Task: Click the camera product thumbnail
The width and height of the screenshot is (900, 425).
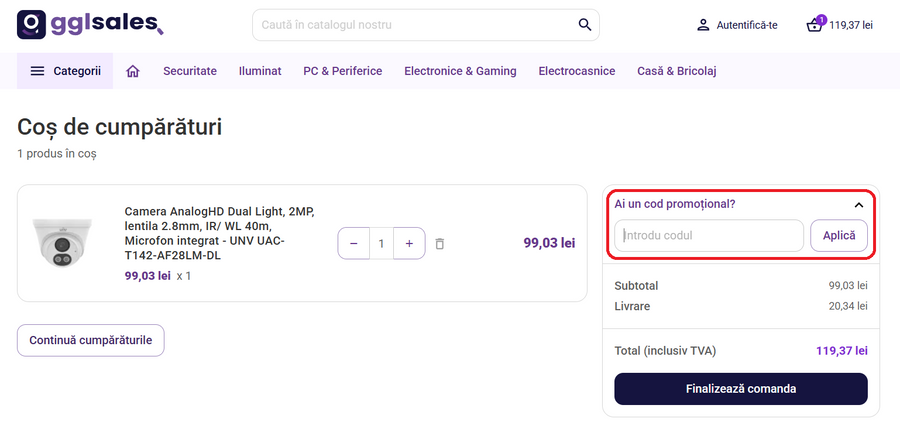Action: 62,242
